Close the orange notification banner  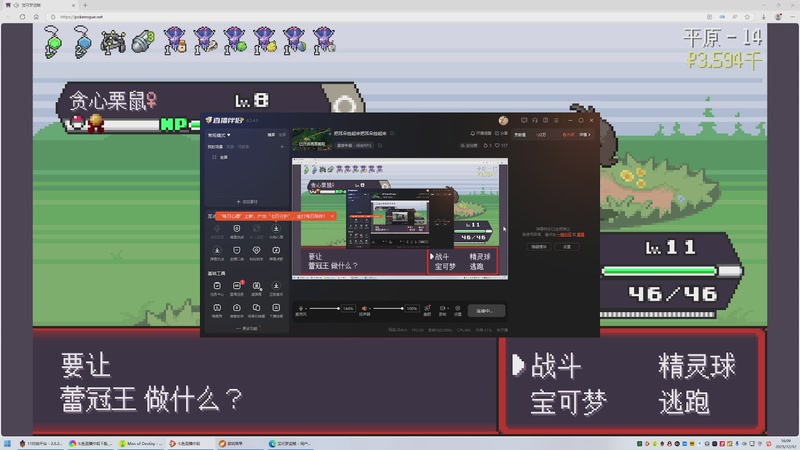pyautogui.click(x=332, y=216)
